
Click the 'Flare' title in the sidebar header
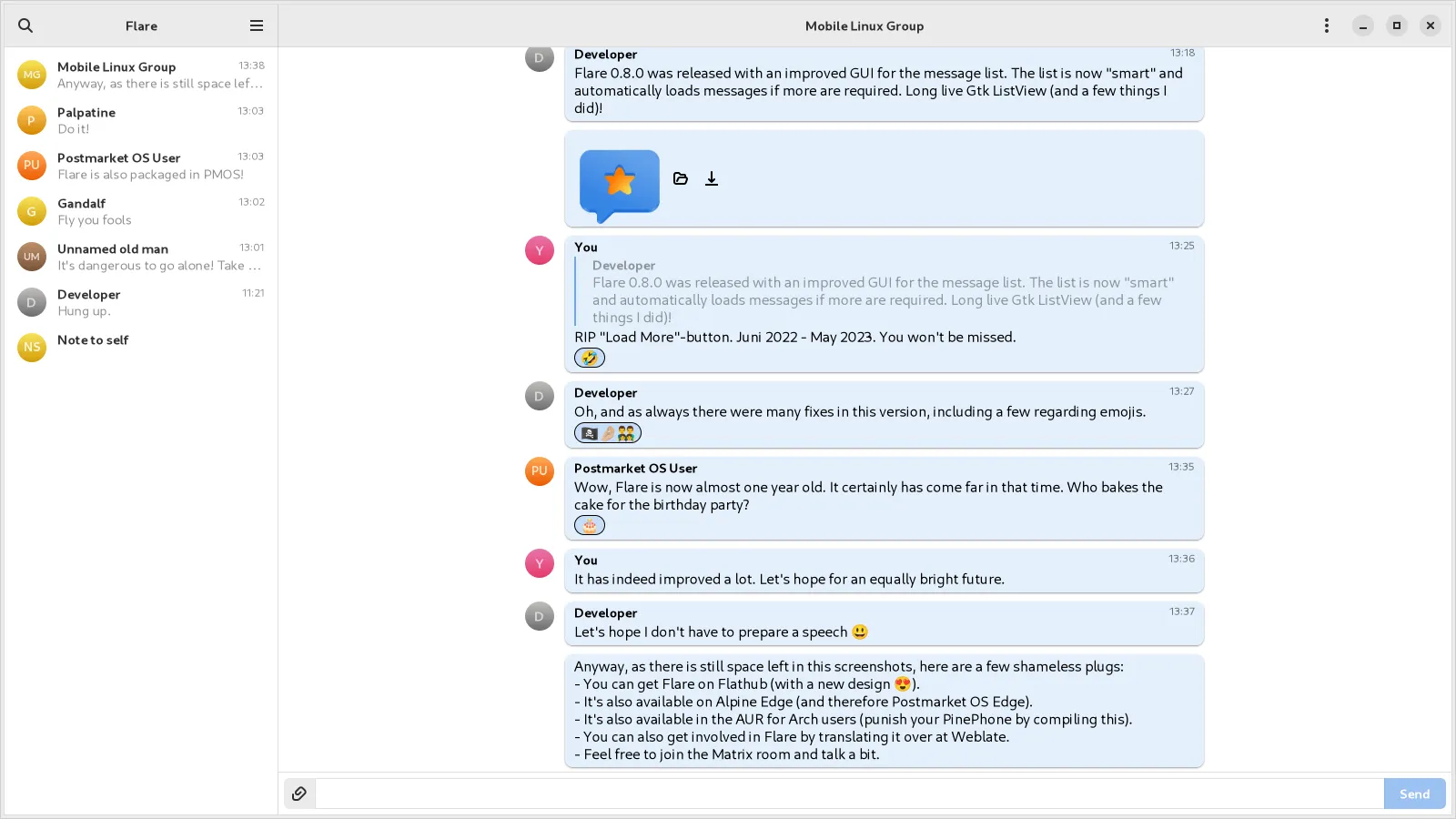pyautogui.click(x=141, y=25)
